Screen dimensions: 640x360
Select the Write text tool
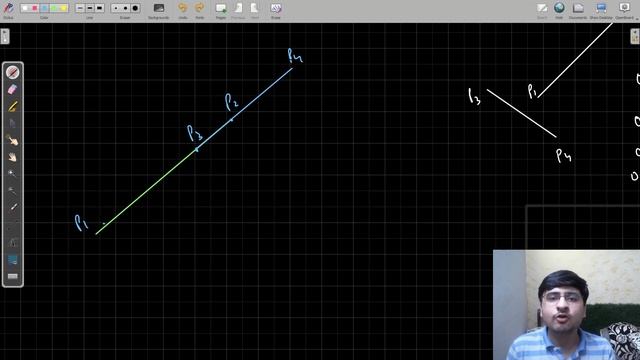click(x=13, y=242)
